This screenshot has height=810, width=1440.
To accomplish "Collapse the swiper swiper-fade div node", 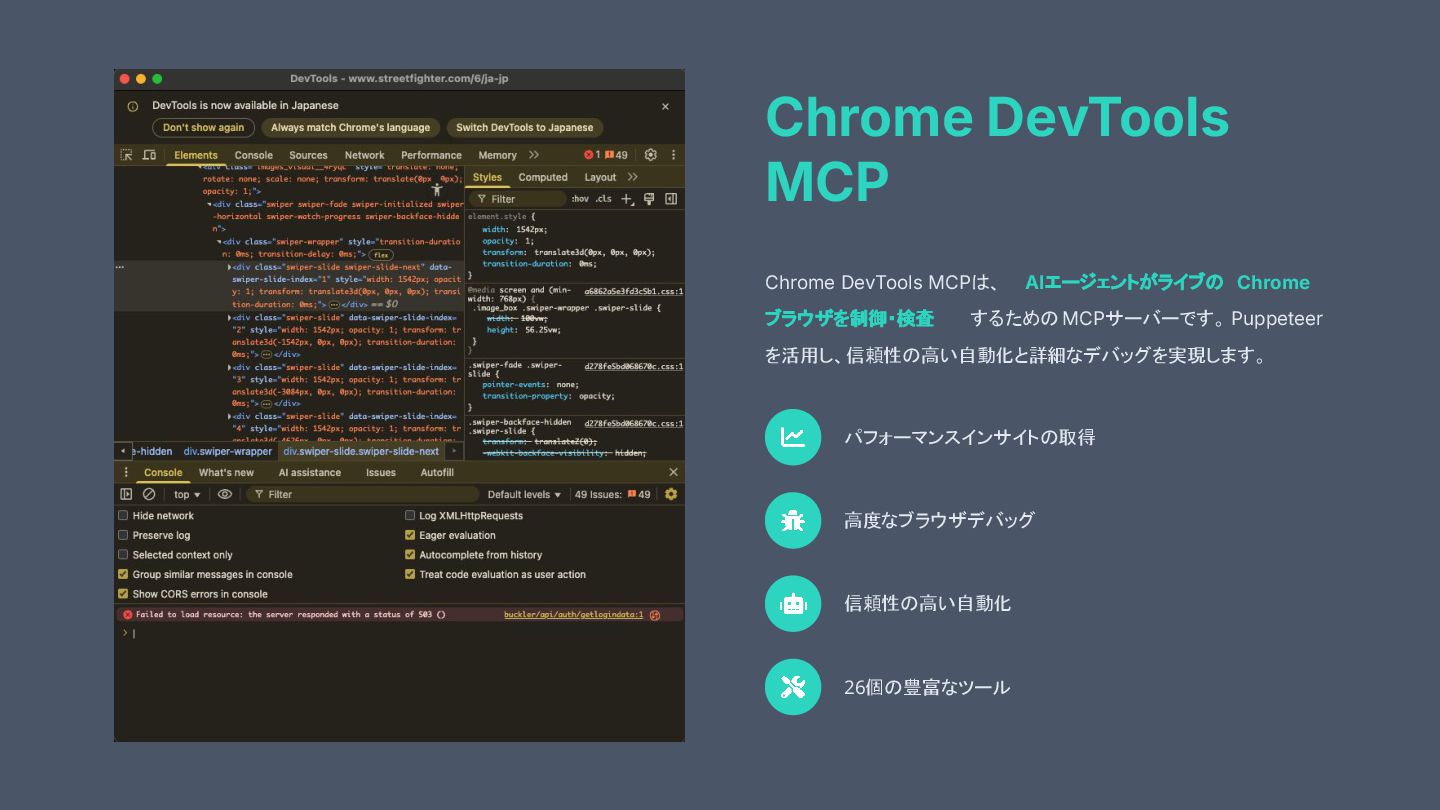I will [209, 204].
